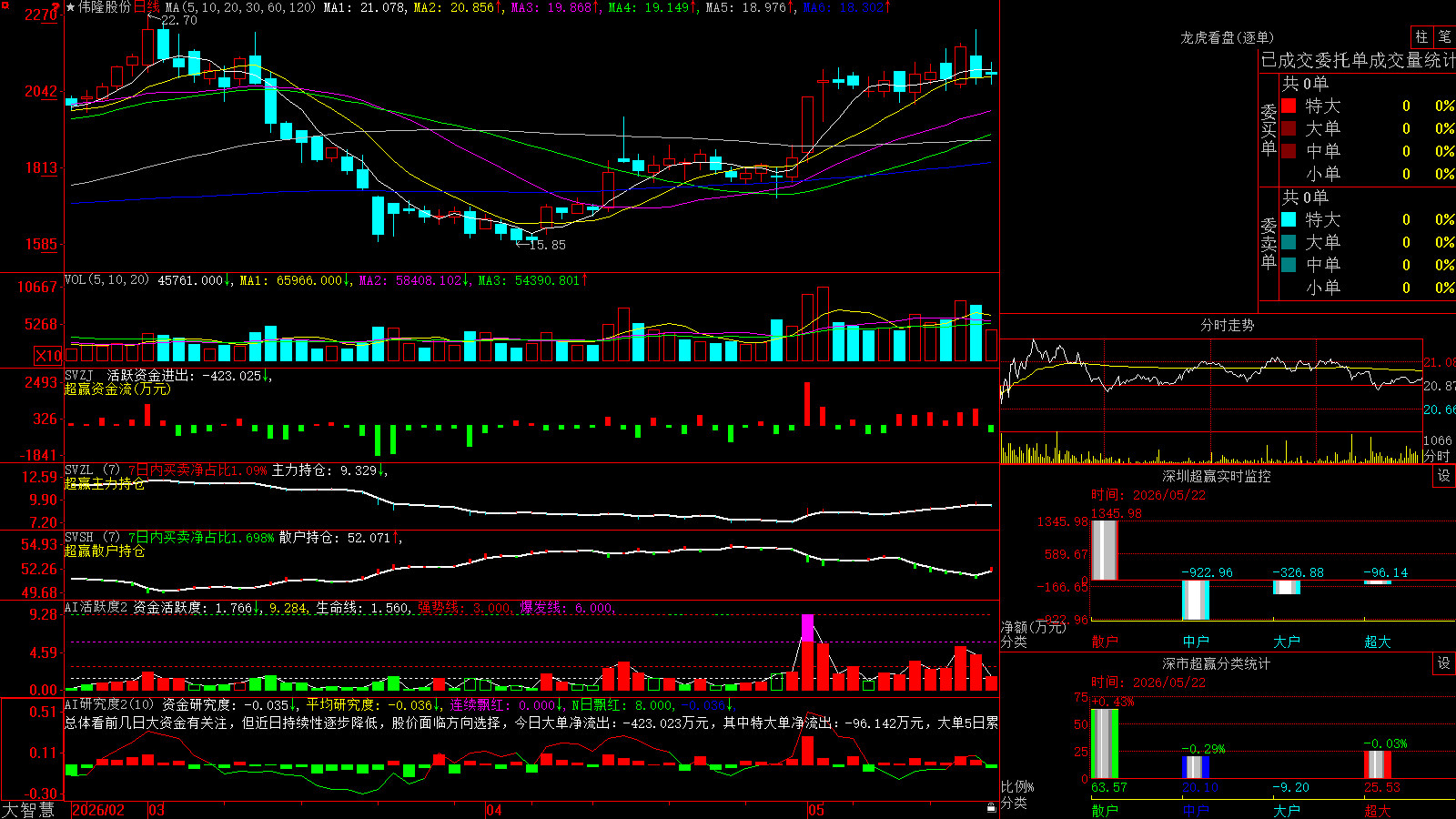The height and width of the screenshot is (819, 1456).
Task: Click the ×10 volume scale marker
Action: 48,356
